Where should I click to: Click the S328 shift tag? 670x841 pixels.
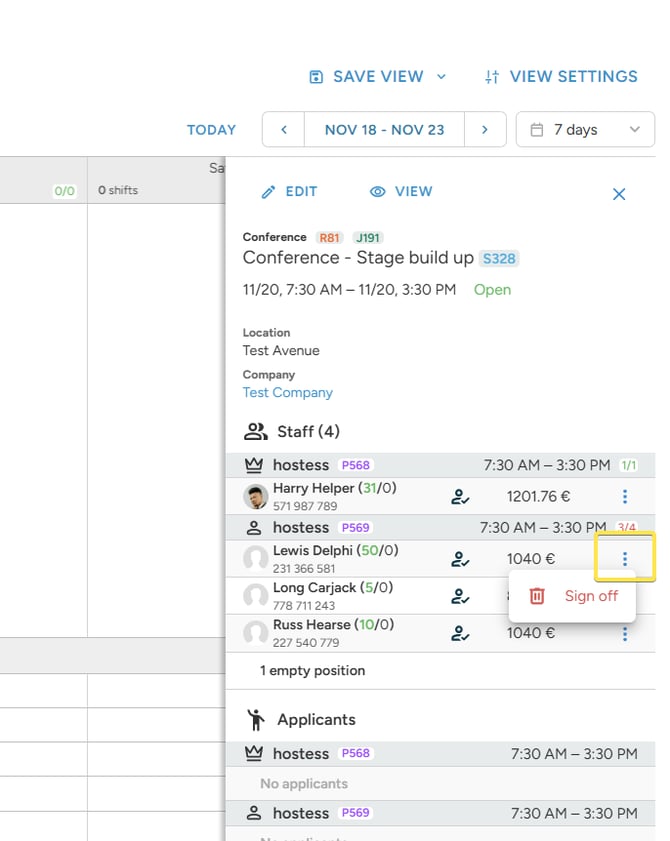click(x=499, y=259)
